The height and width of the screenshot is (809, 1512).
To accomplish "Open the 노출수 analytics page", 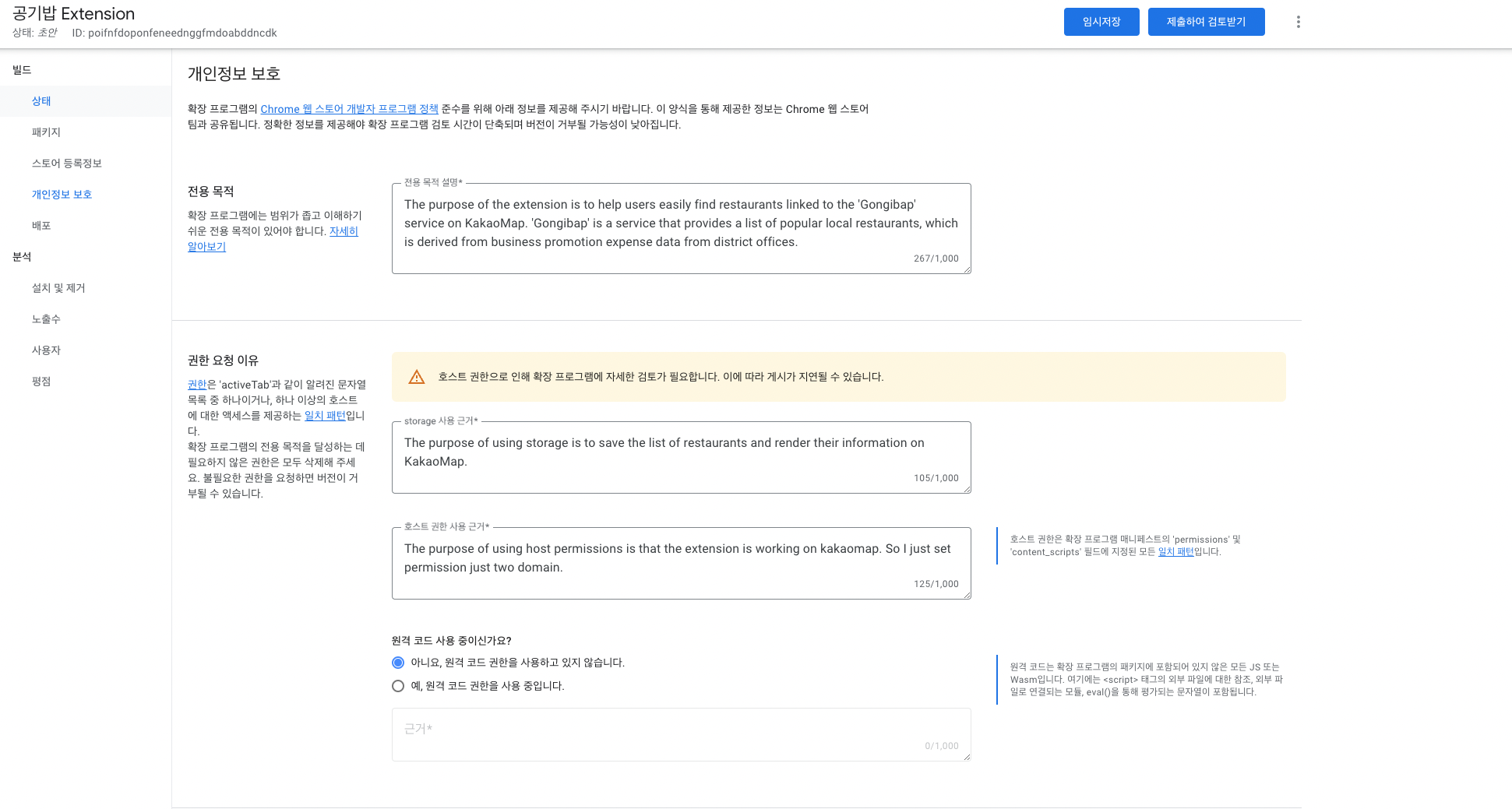I will 46,319.
